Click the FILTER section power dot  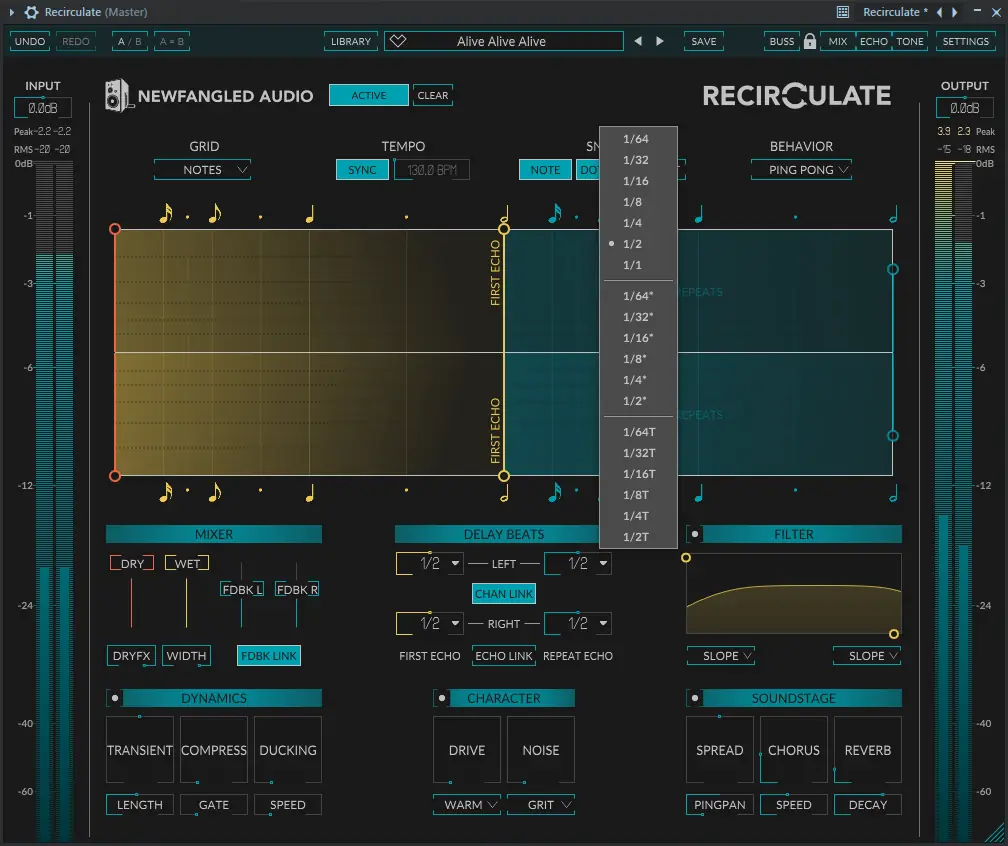694,534
